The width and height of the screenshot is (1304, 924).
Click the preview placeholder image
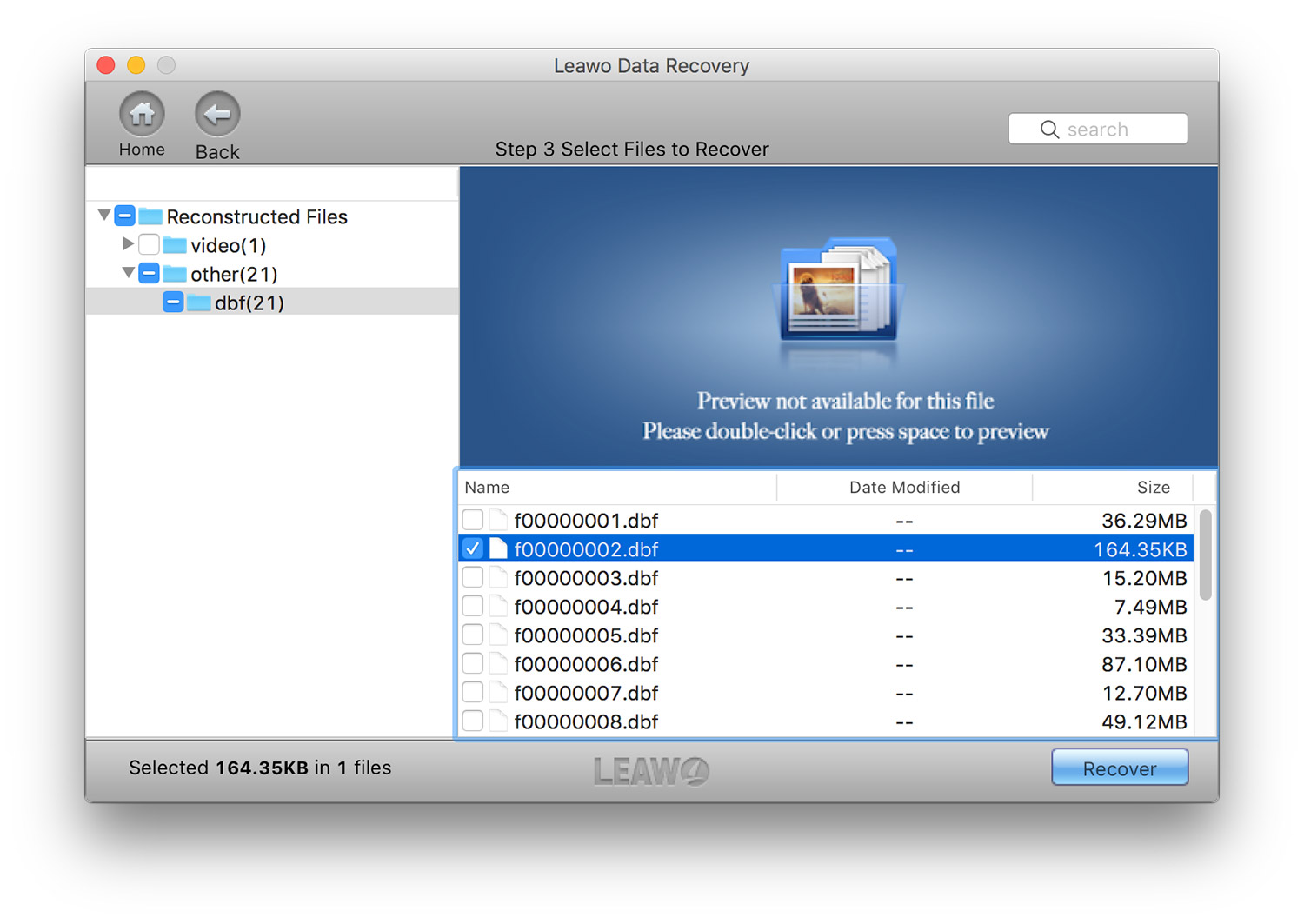point(838,291)
